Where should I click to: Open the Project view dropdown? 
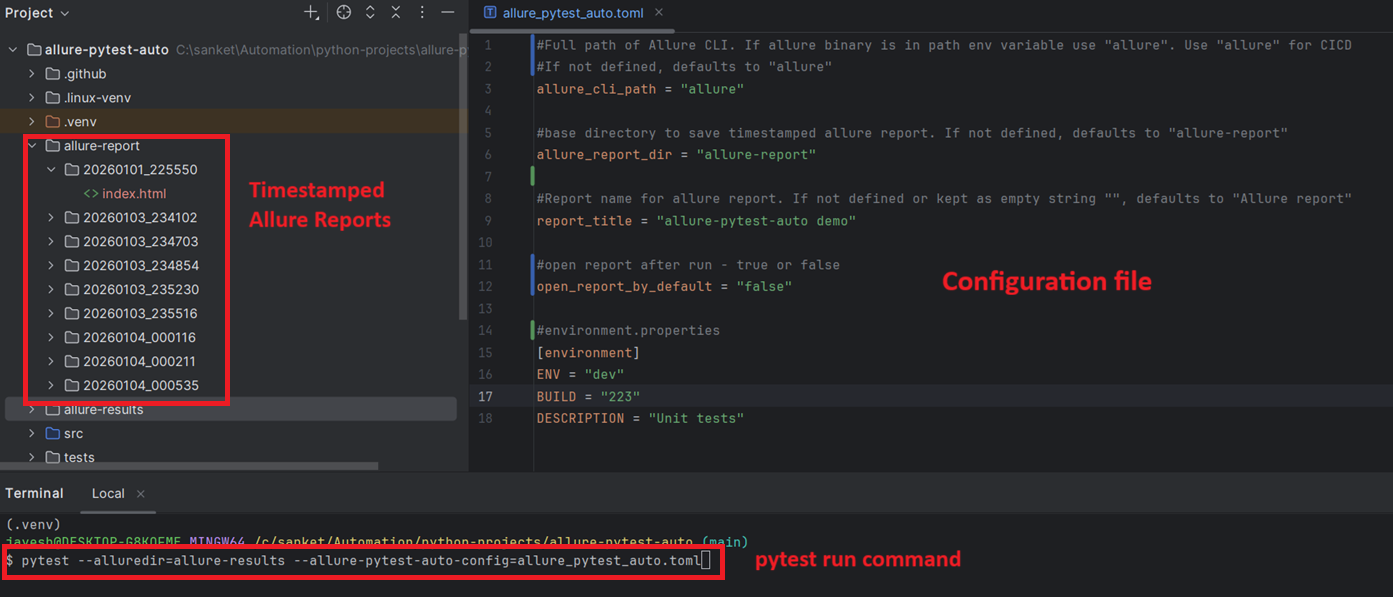point(37,13)
